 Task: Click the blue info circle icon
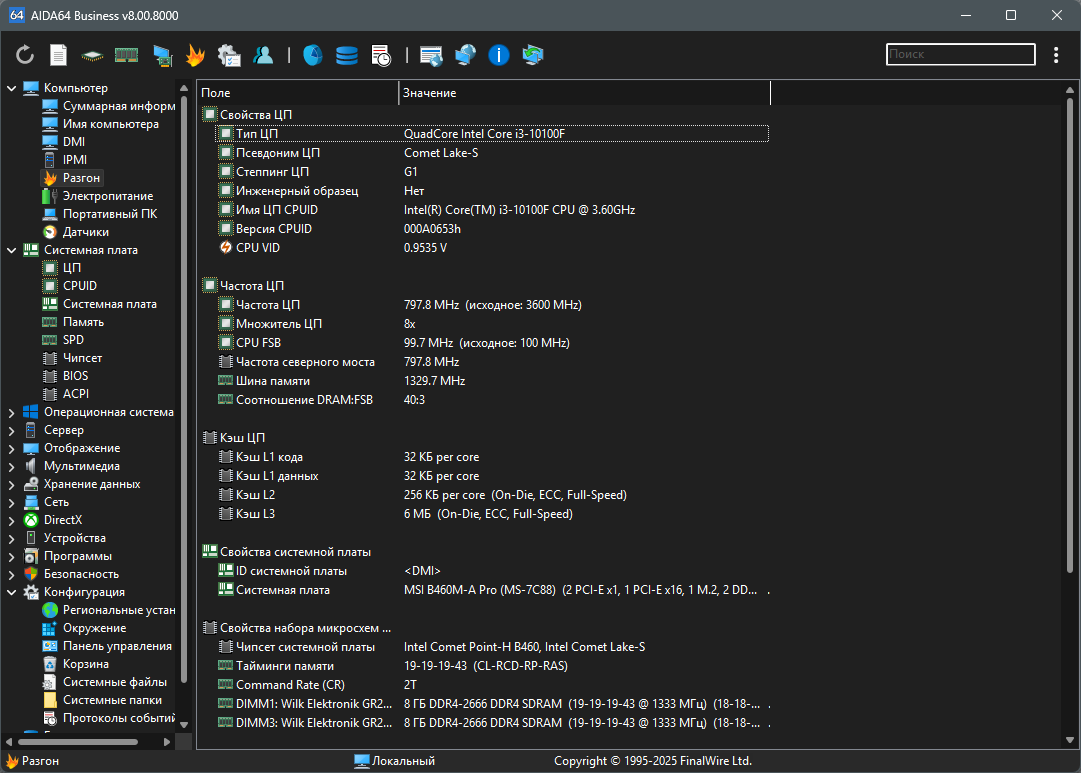[x=498, y=54]
